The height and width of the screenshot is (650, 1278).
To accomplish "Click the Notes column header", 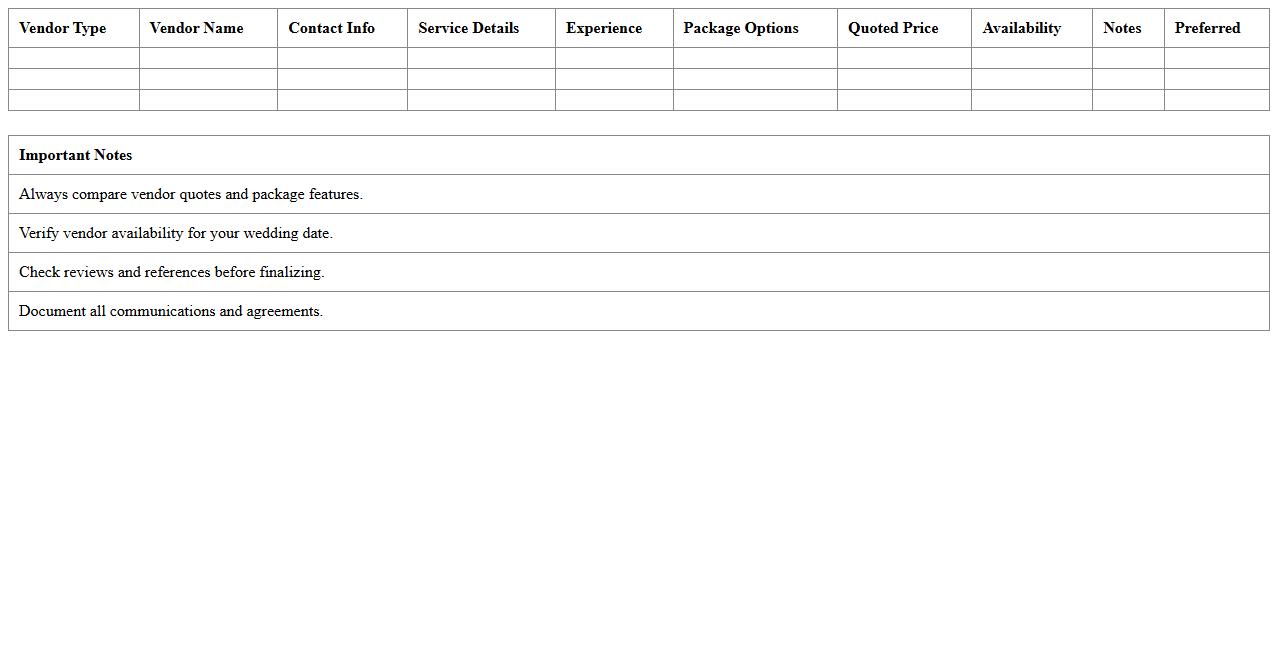I will point(1122,28).
